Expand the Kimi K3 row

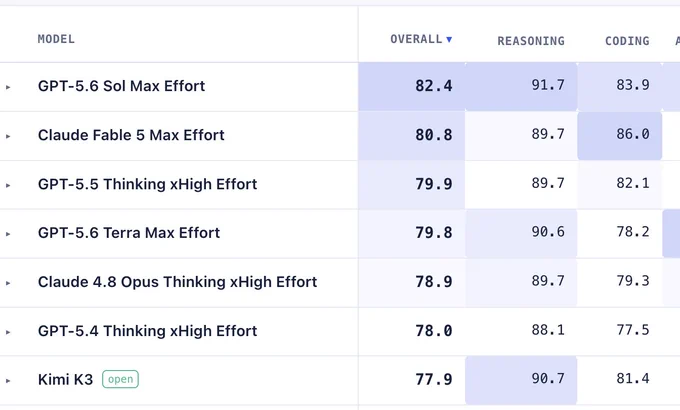click(8, 380)
